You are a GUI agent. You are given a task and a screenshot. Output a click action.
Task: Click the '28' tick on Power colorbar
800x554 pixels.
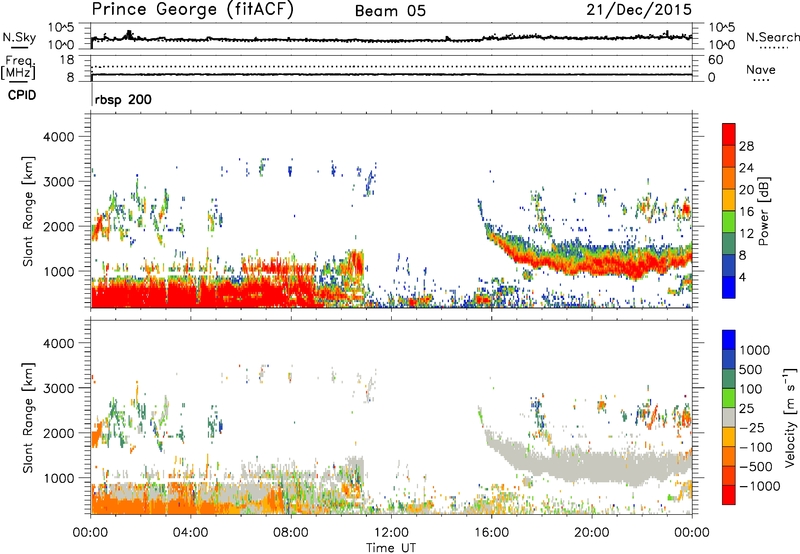(x=746, y=146)
